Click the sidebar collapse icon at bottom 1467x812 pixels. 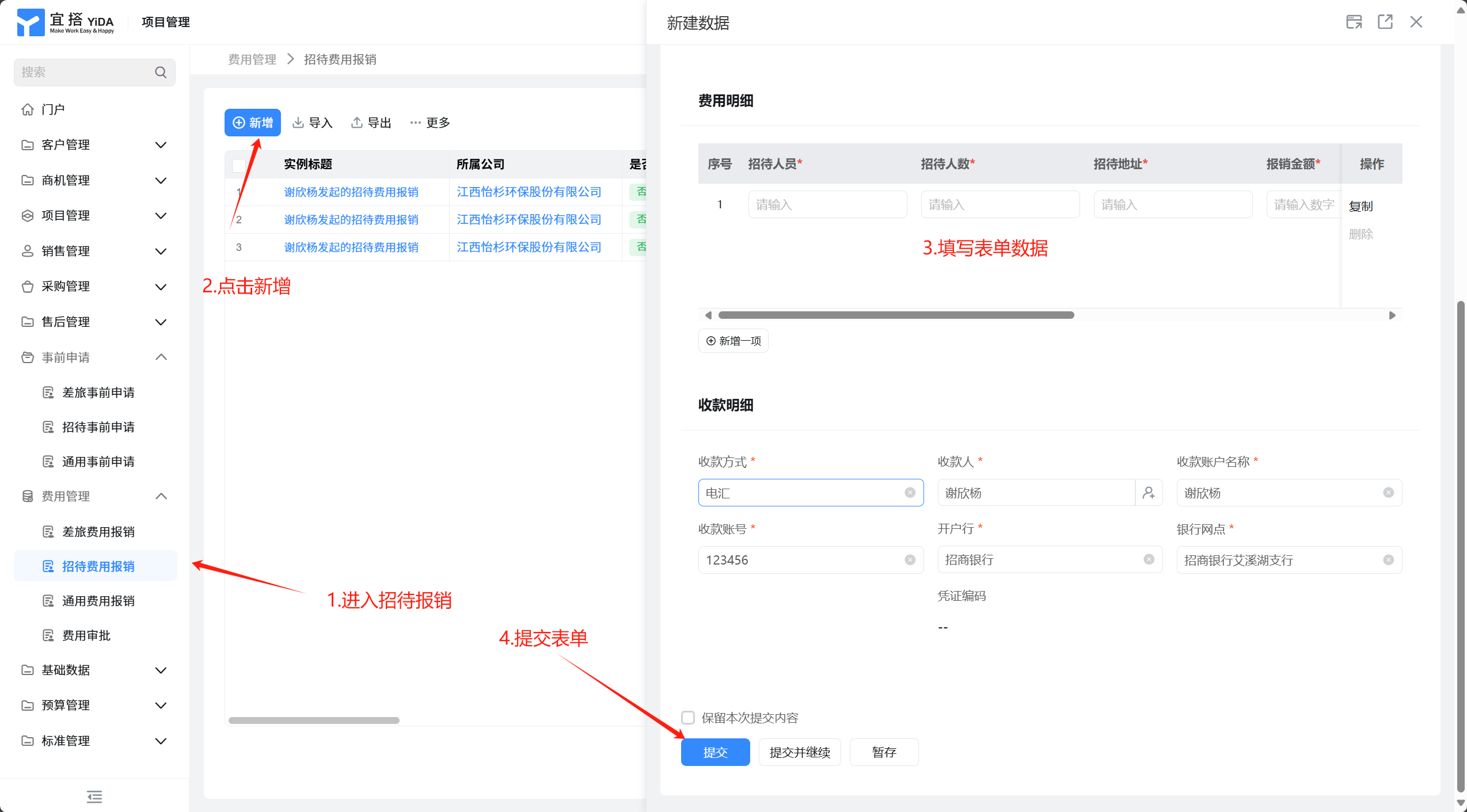[x=94, y=796]
